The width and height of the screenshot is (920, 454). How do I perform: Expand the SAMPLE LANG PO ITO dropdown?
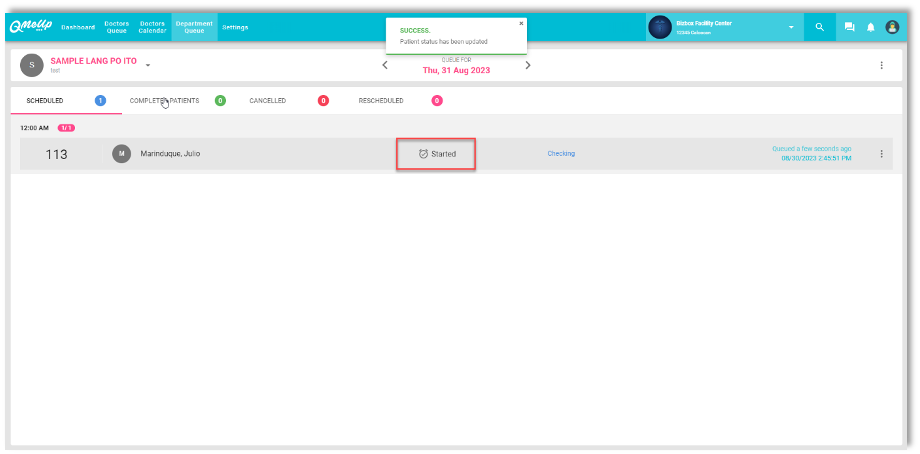(148, 66)
